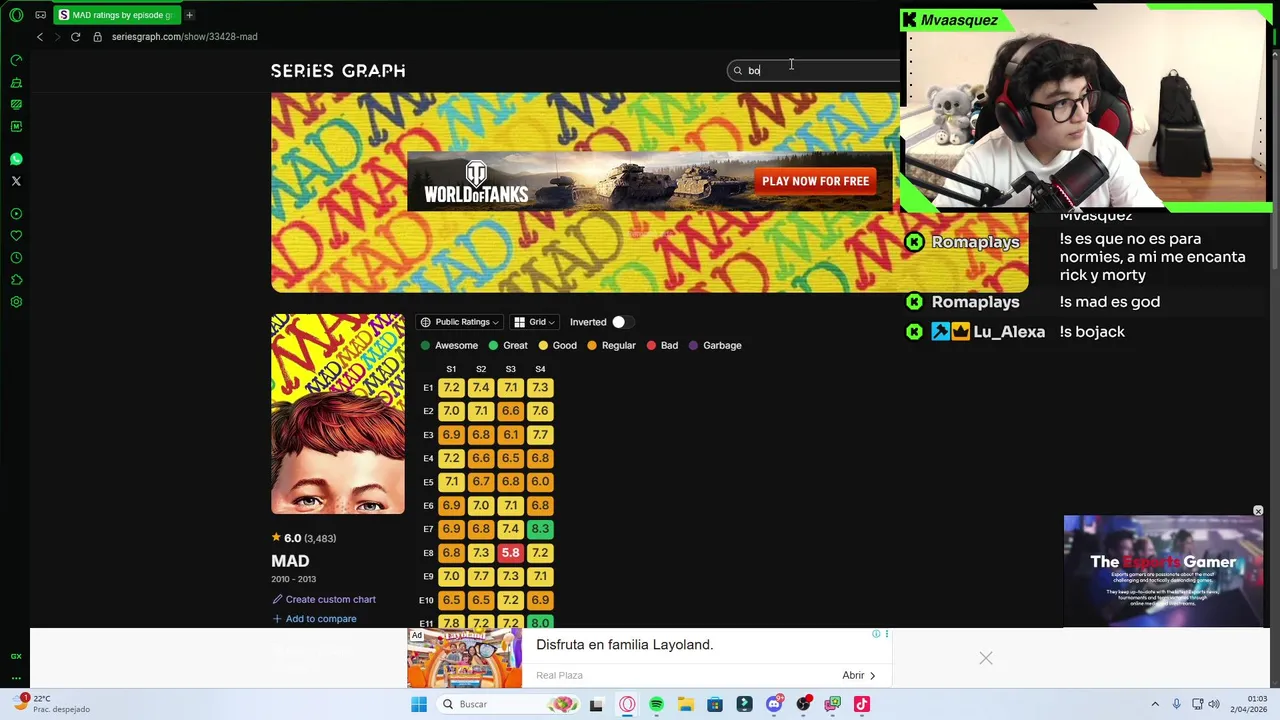The image size is (1280, 720).
Task: Click the Garbage legend purple dot
Action: click(693, 346)
